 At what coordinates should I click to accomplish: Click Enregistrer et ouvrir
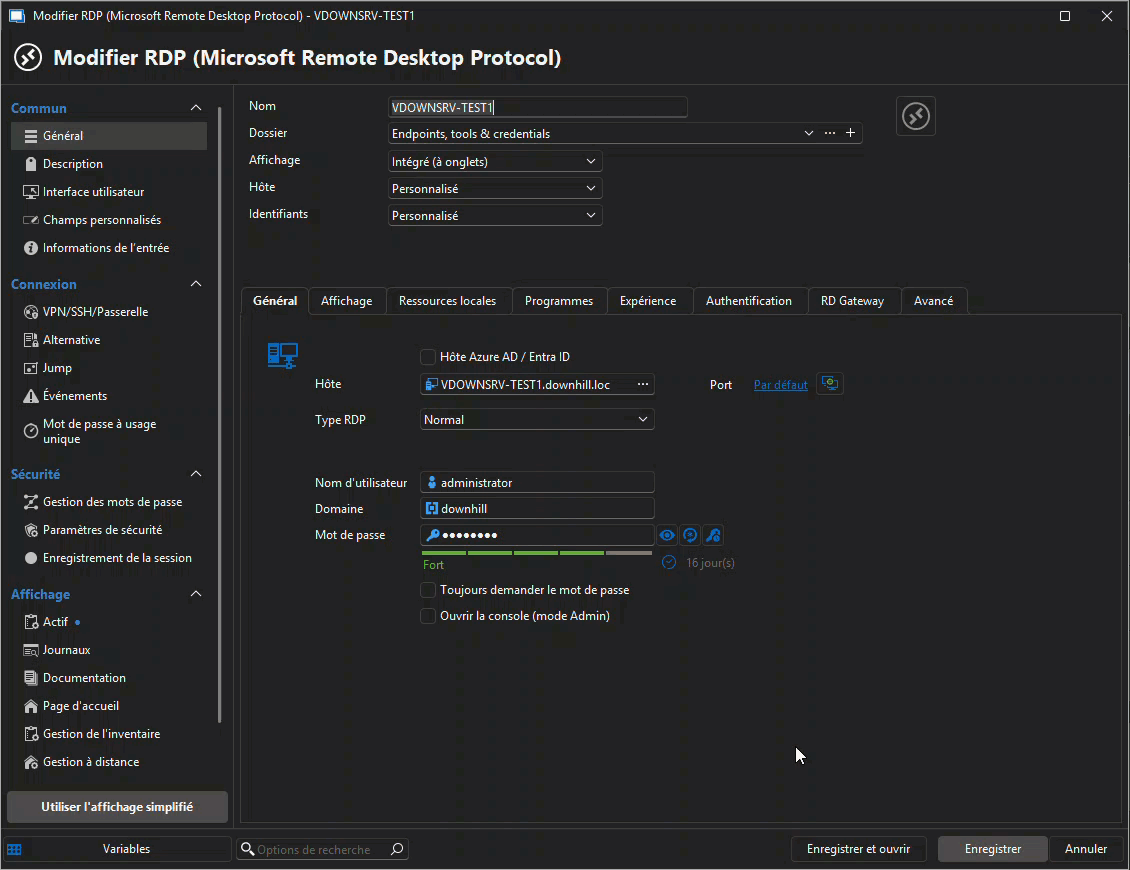(x=858, y=849)
